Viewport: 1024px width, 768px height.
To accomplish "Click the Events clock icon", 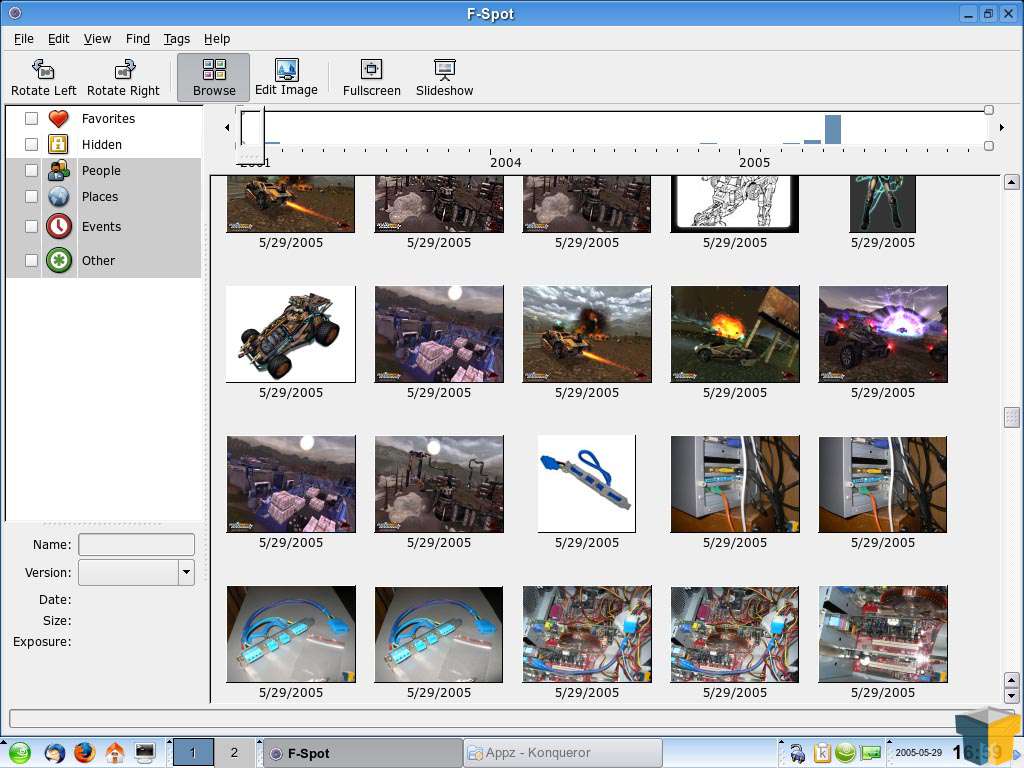I will point(59,226).
